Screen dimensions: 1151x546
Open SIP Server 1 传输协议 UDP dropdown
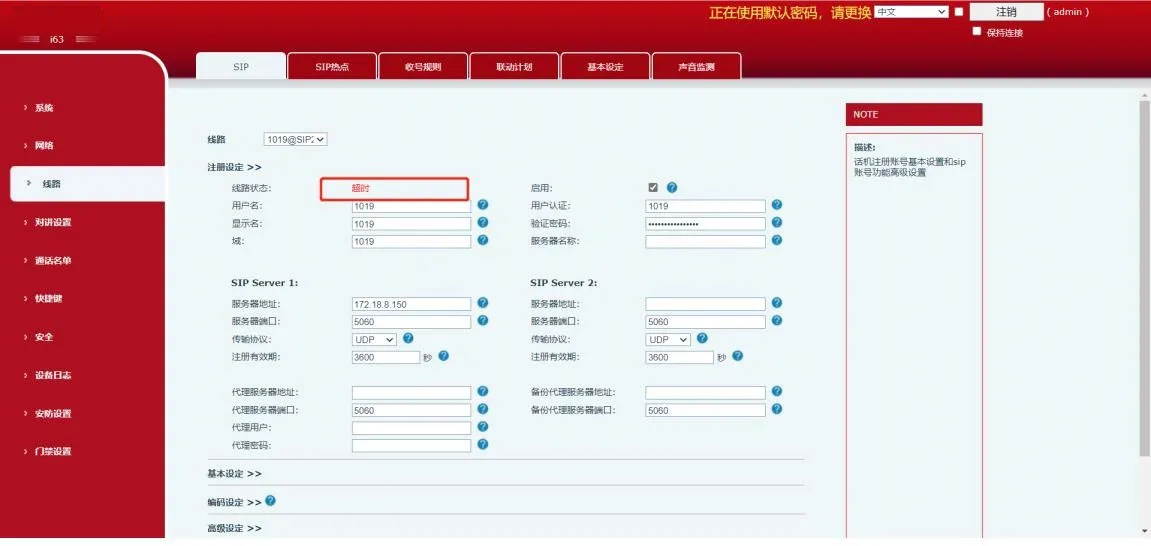(374, 339)
